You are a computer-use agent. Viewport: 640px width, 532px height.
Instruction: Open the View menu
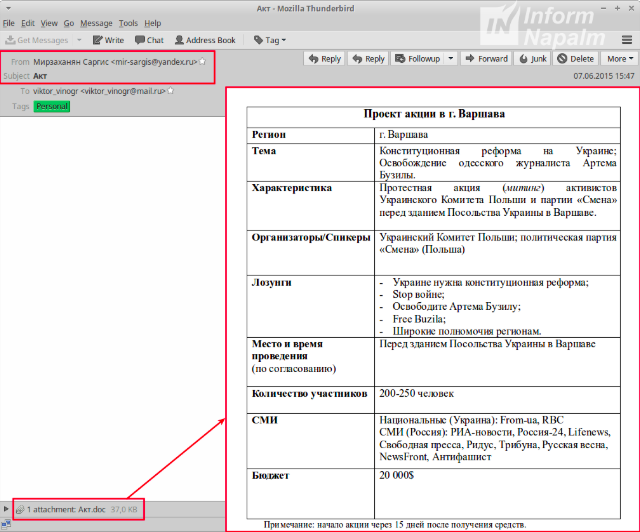49,23
